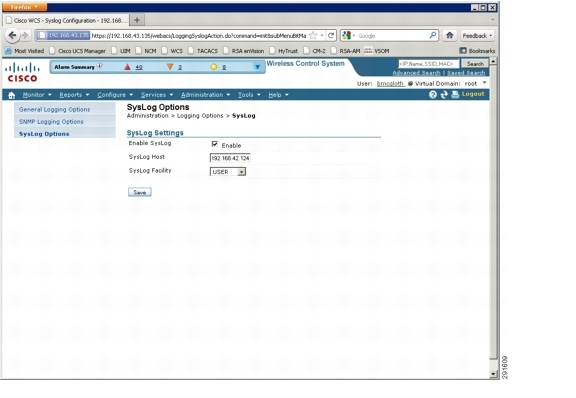This screenshot has width=576, height=398.
Task: Open the Services menu
Action: coord(157,95)
